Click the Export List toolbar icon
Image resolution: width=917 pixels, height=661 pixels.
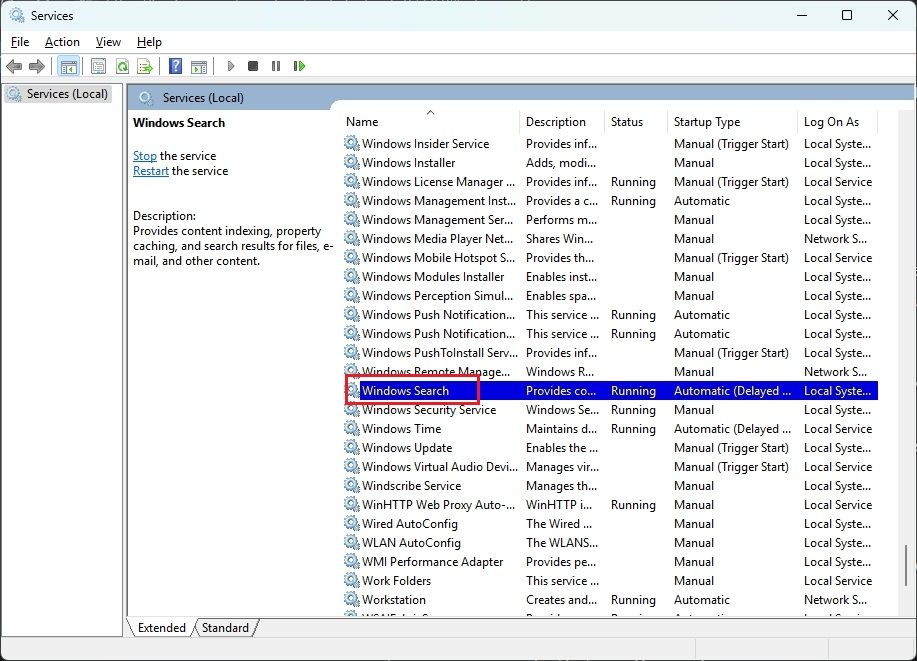[144, 66]
